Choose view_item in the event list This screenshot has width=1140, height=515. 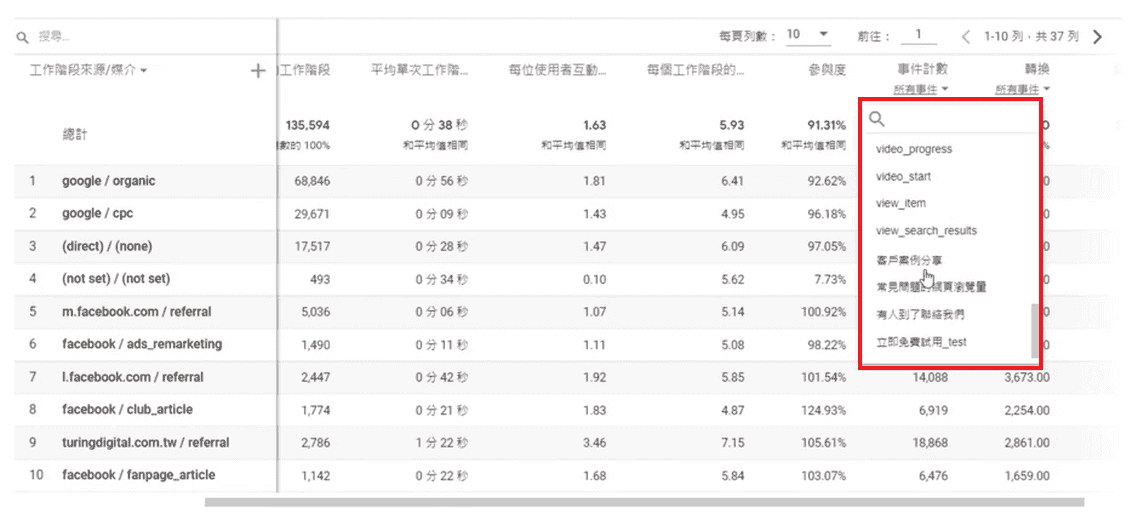point(901,204)
